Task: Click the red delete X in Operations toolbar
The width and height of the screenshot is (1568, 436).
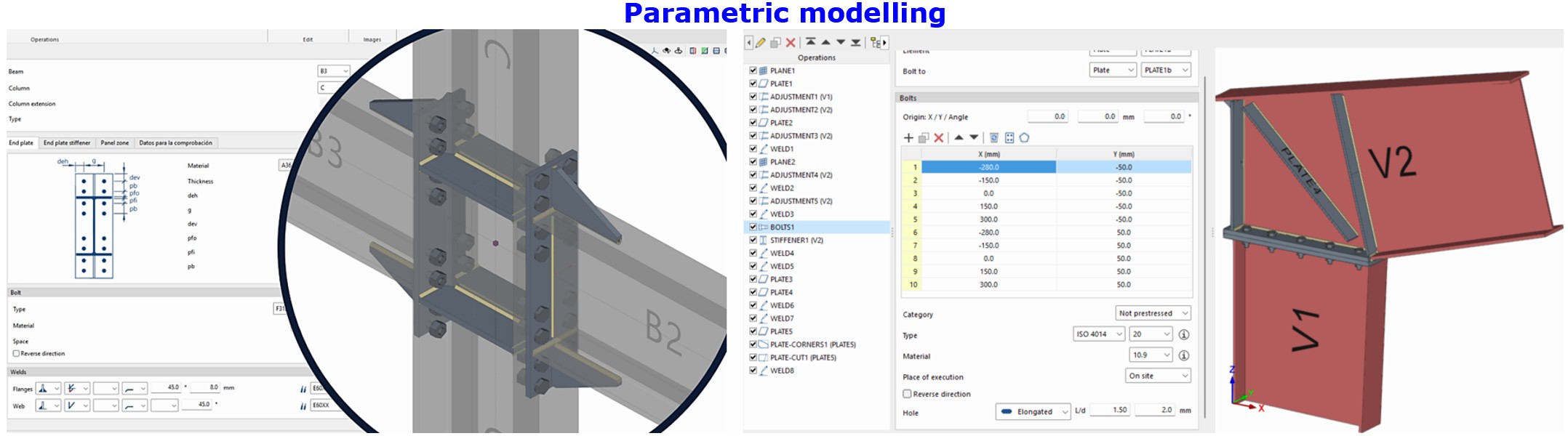Action: coord(791,43)
